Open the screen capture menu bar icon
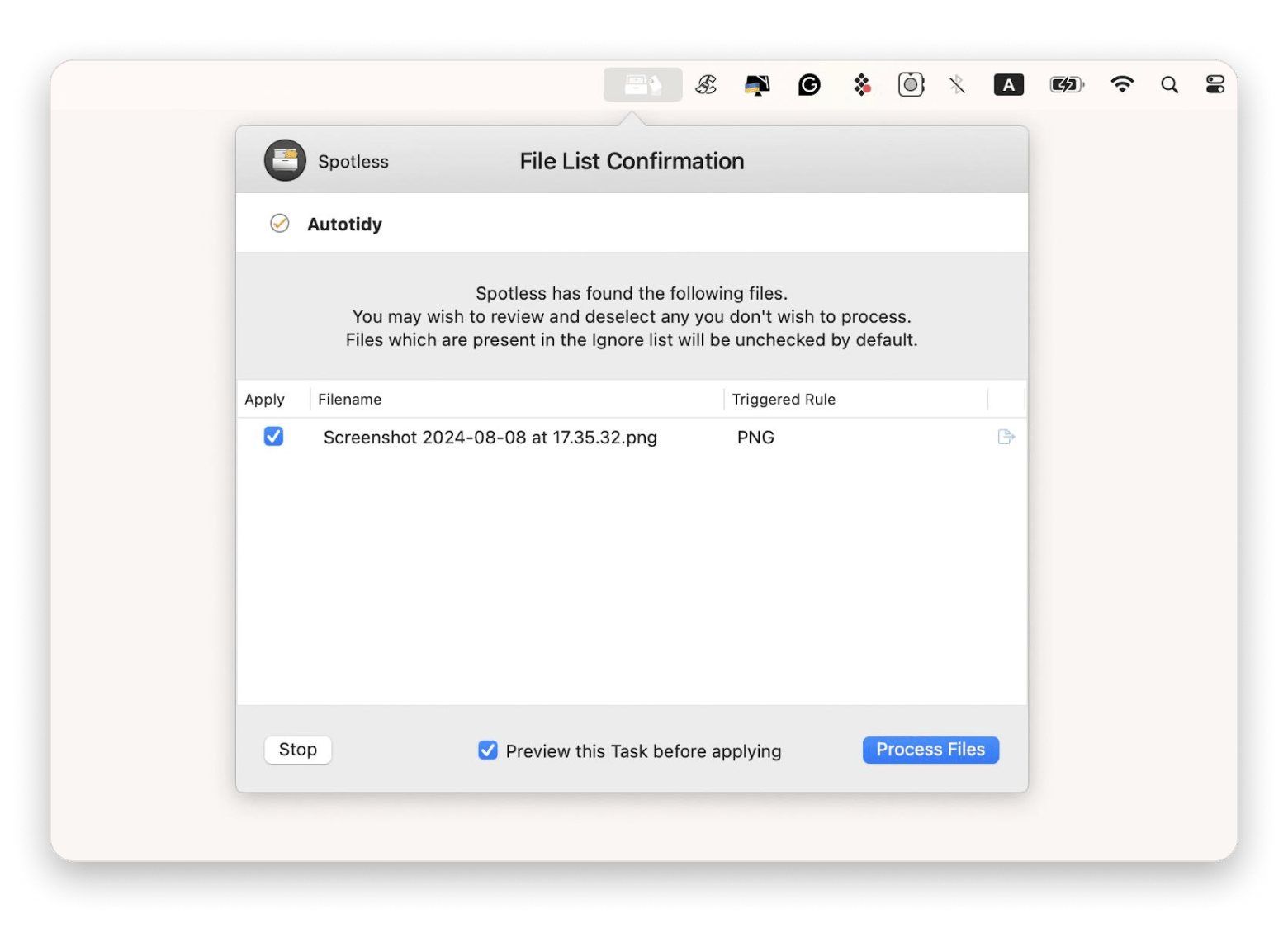 coord(911,84)
